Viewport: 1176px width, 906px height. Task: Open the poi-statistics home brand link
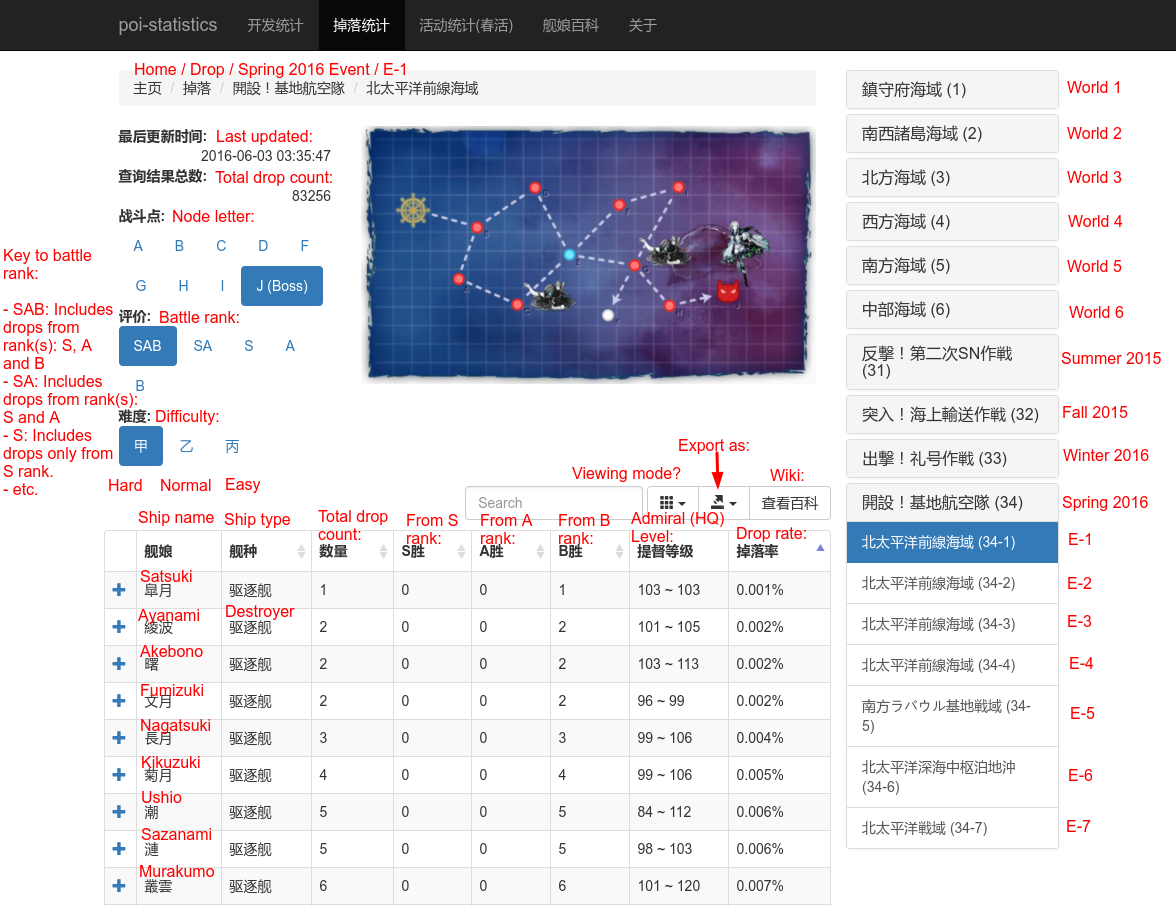[168, 25]
